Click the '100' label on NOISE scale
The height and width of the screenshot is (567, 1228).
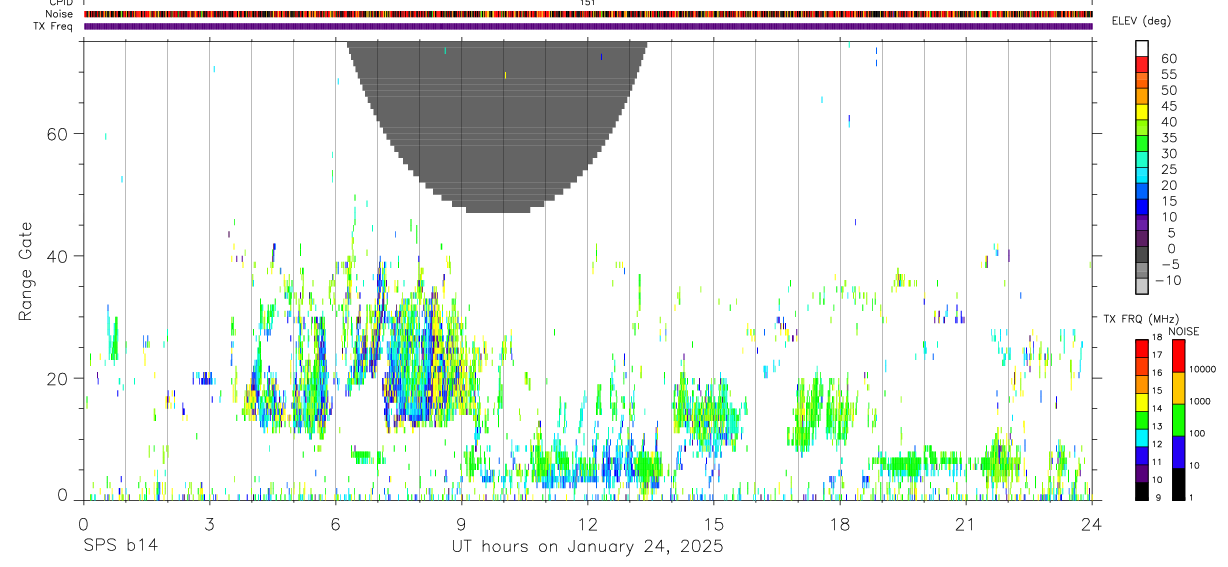tap(1198, 433)
